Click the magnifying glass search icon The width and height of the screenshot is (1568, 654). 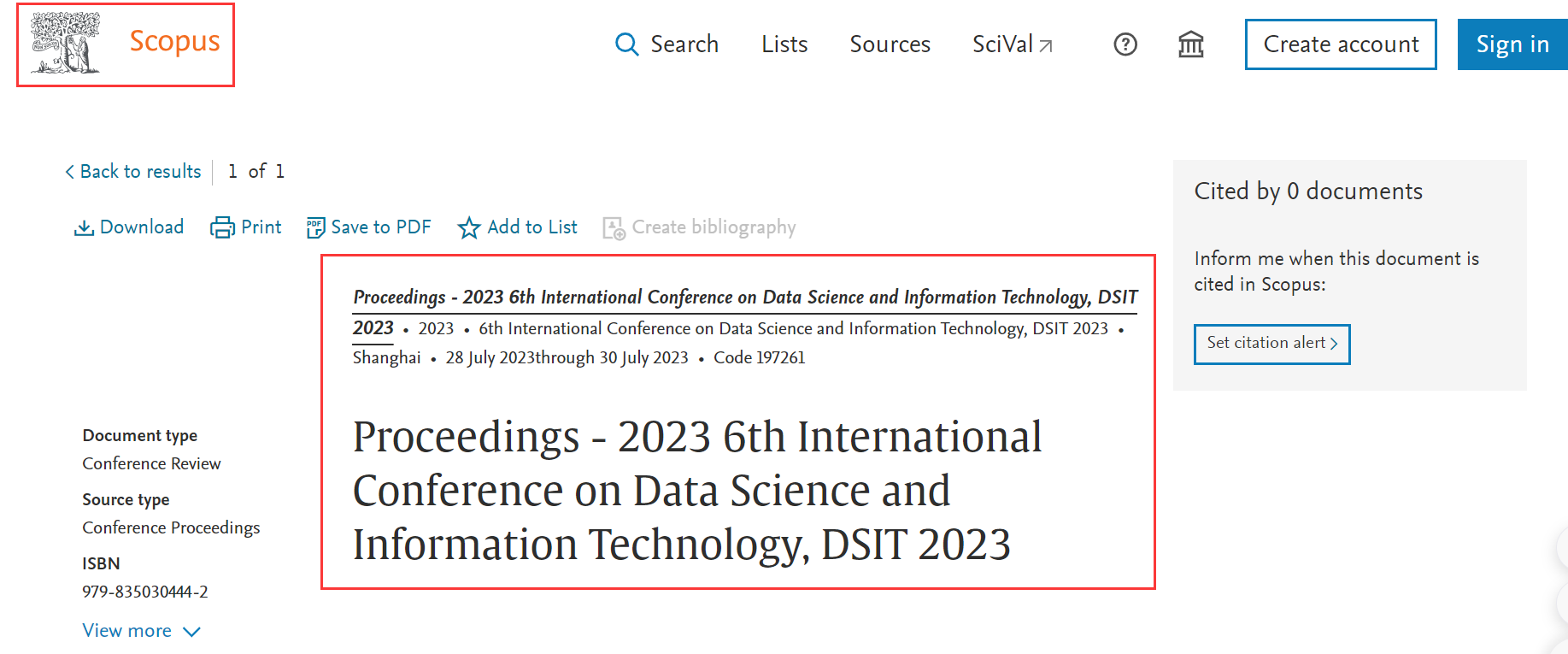(626, 44)
